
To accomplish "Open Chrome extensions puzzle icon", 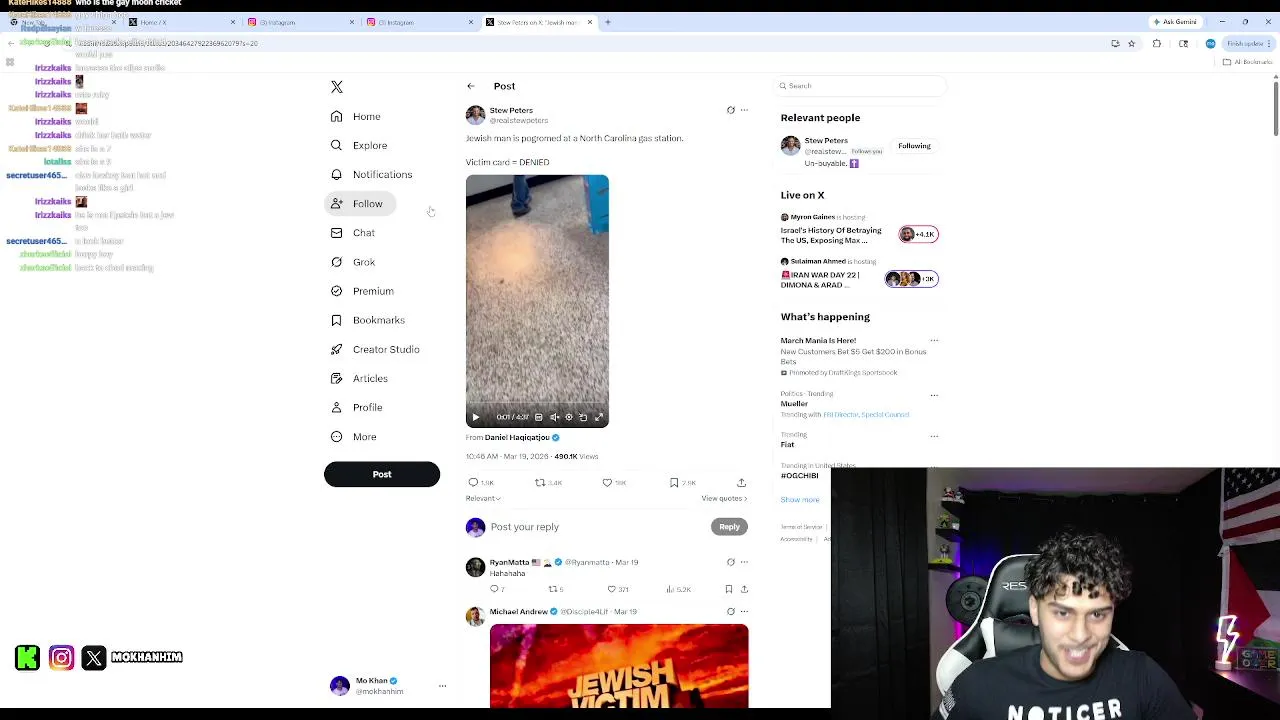I will (1157, 44).
